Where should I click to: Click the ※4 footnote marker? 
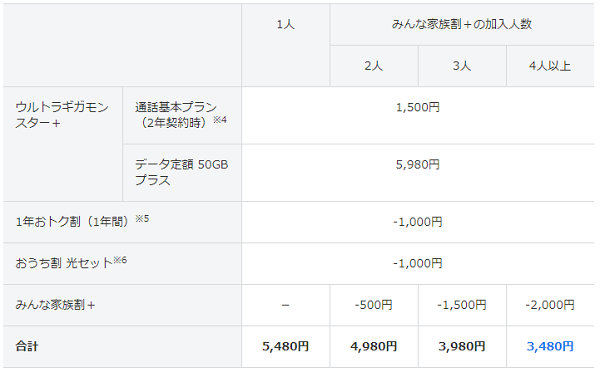click(220, 120)
